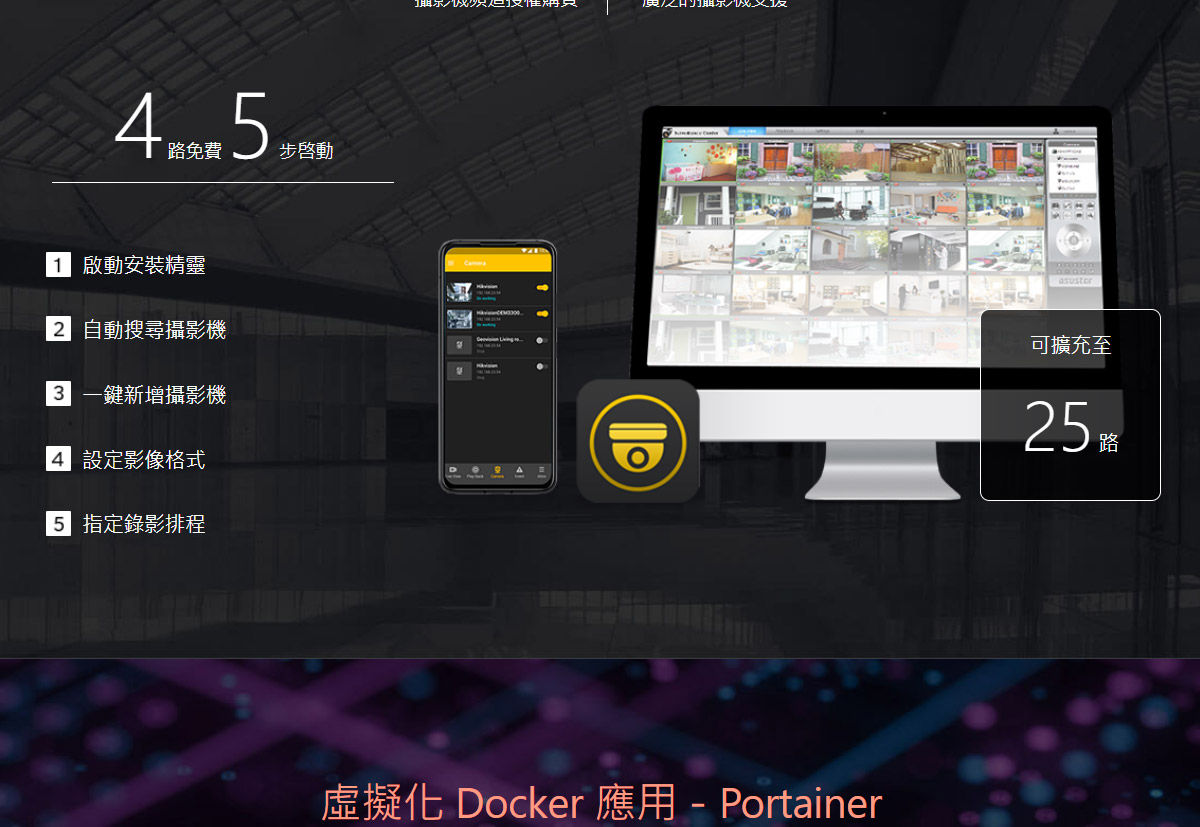The height and width of the screenshot is (827, 1200).
Task: Open the Camera tab icon in mobile app
Action: click(x=497, y=469)
